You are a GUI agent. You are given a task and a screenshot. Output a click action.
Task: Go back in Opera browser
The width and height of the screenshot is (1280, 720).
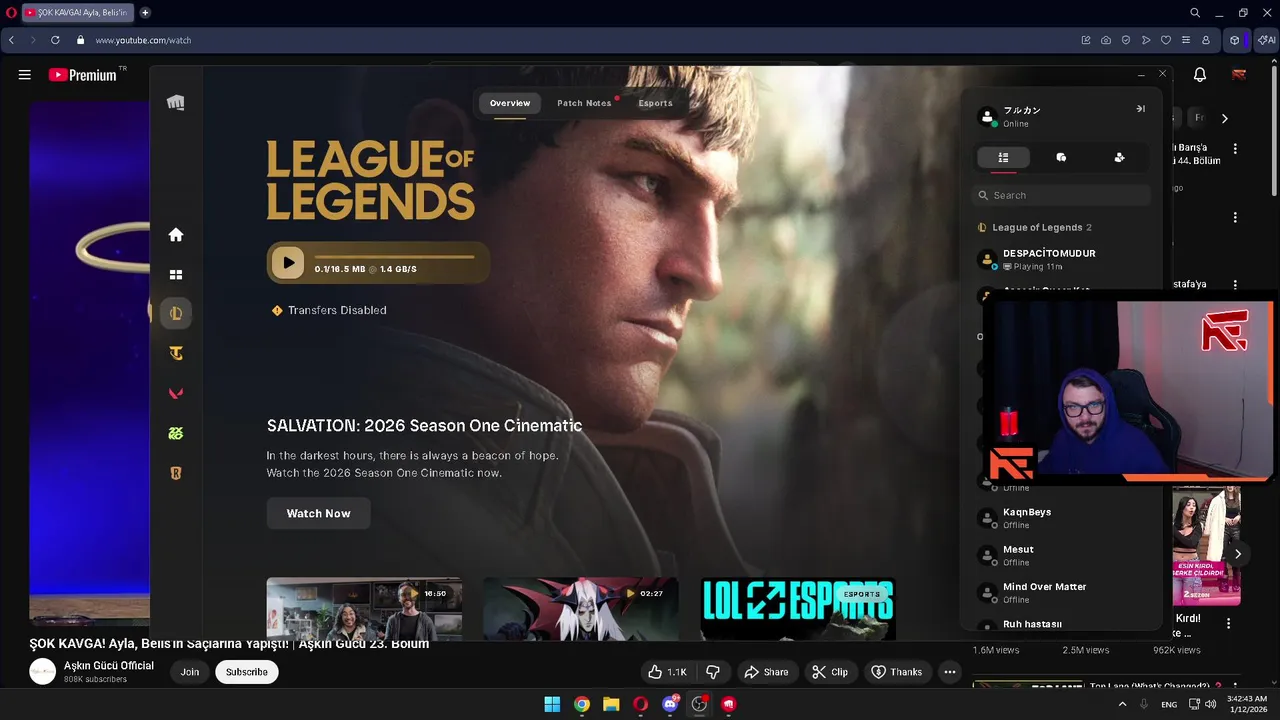coord(11,40)
